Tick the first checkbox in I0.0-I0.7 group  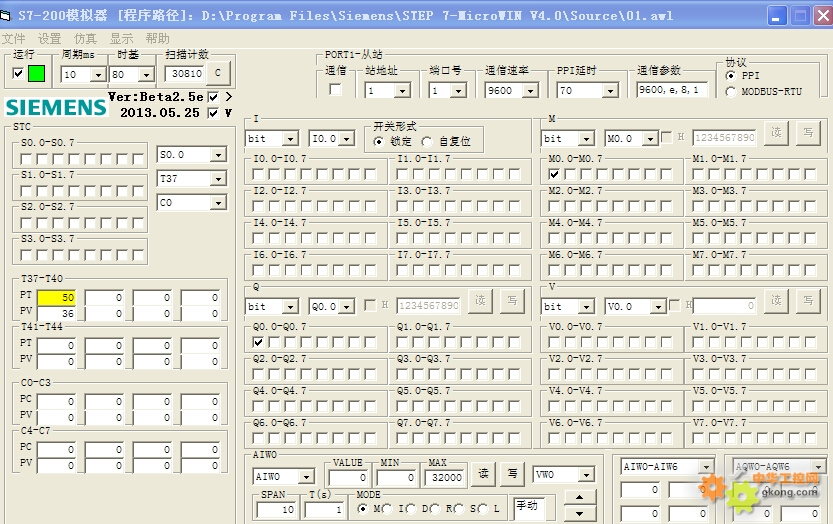point(258,174)
